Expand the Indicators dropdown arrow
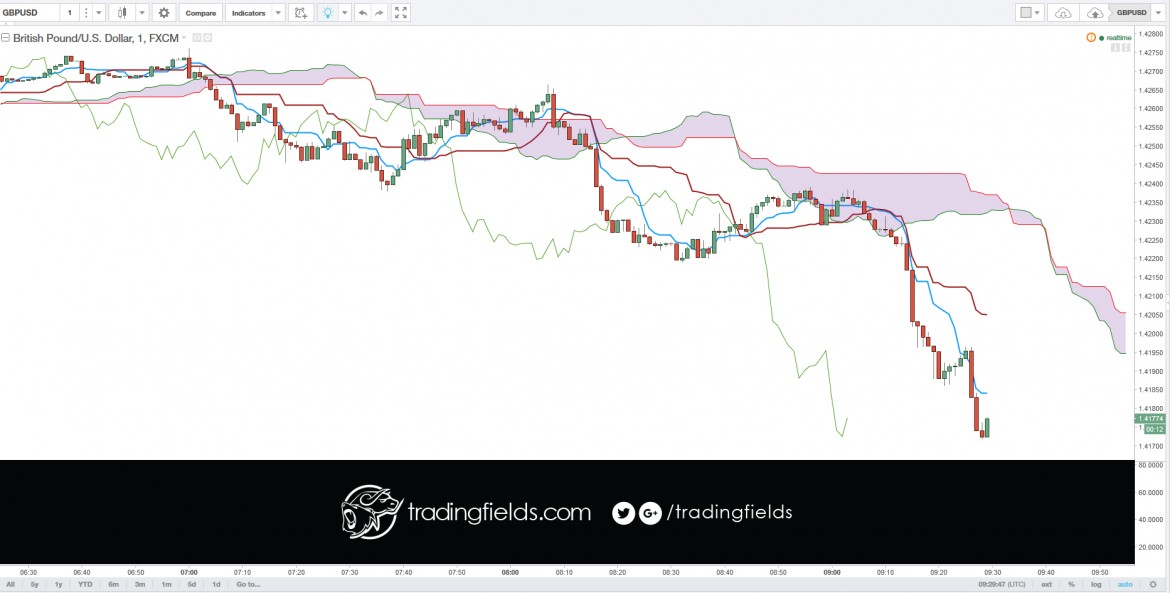1170x593 pixels. [278, 13]
